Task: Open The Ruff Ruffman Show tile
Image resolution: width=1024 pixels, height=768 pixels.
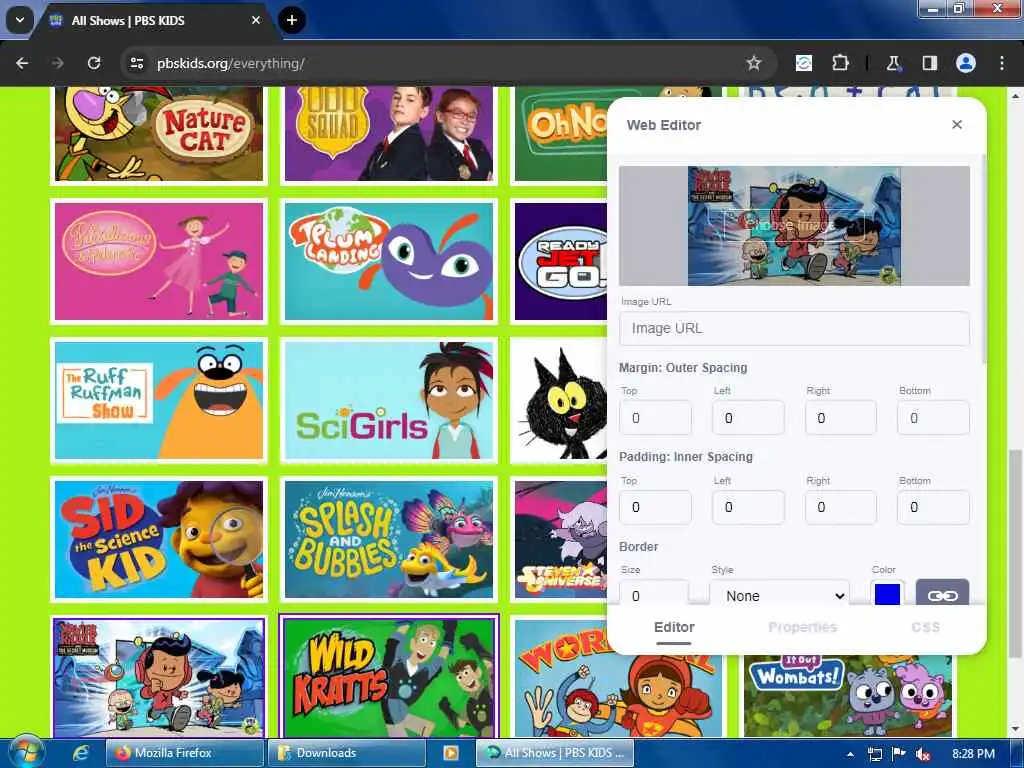Action: coord(159,400)
